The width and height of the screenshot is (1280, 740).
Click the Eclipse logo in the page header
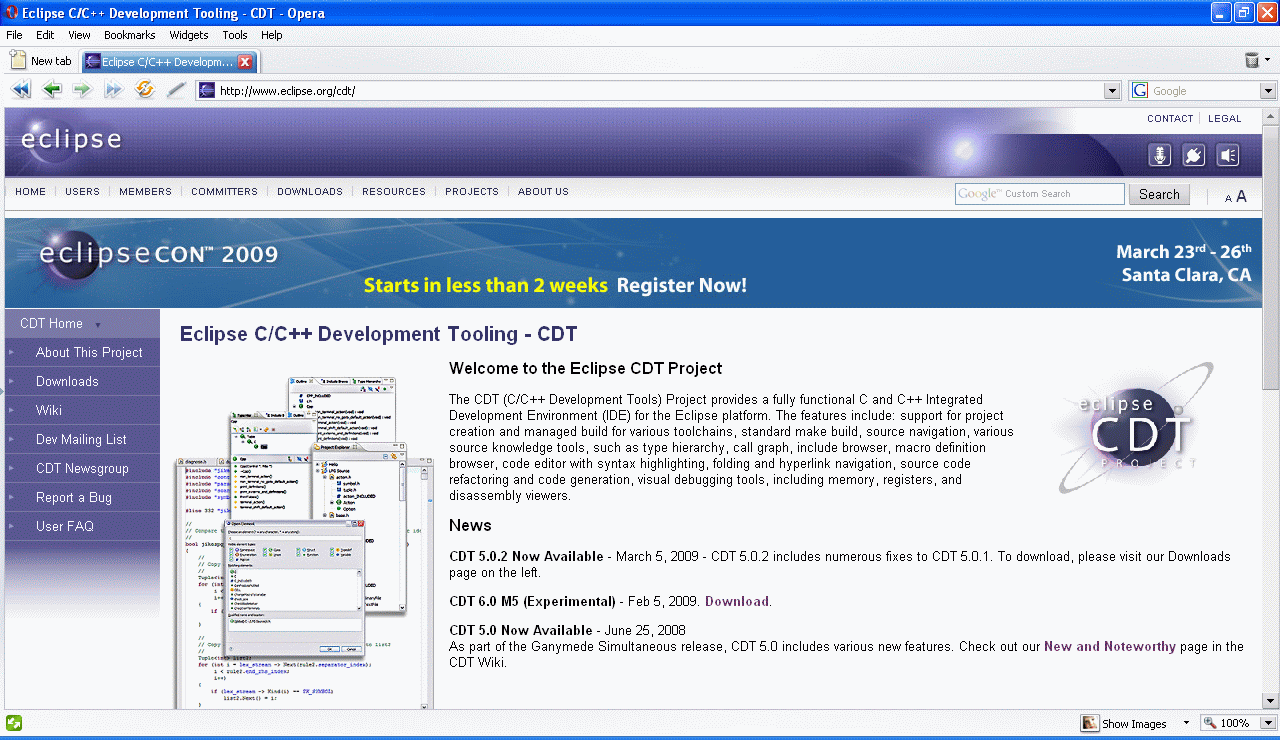(x=71, y=139)
